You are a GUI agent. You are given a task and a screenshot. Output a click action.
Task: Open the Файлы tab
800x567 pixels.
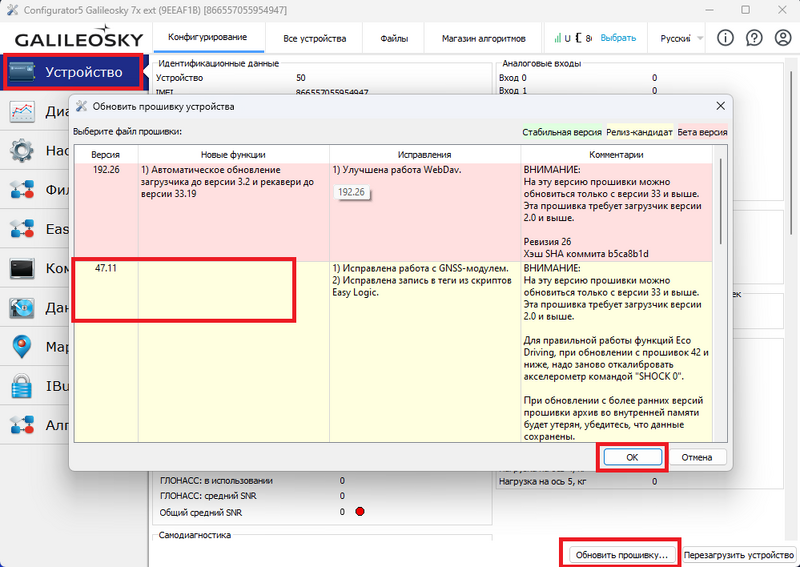click(394, 38)
